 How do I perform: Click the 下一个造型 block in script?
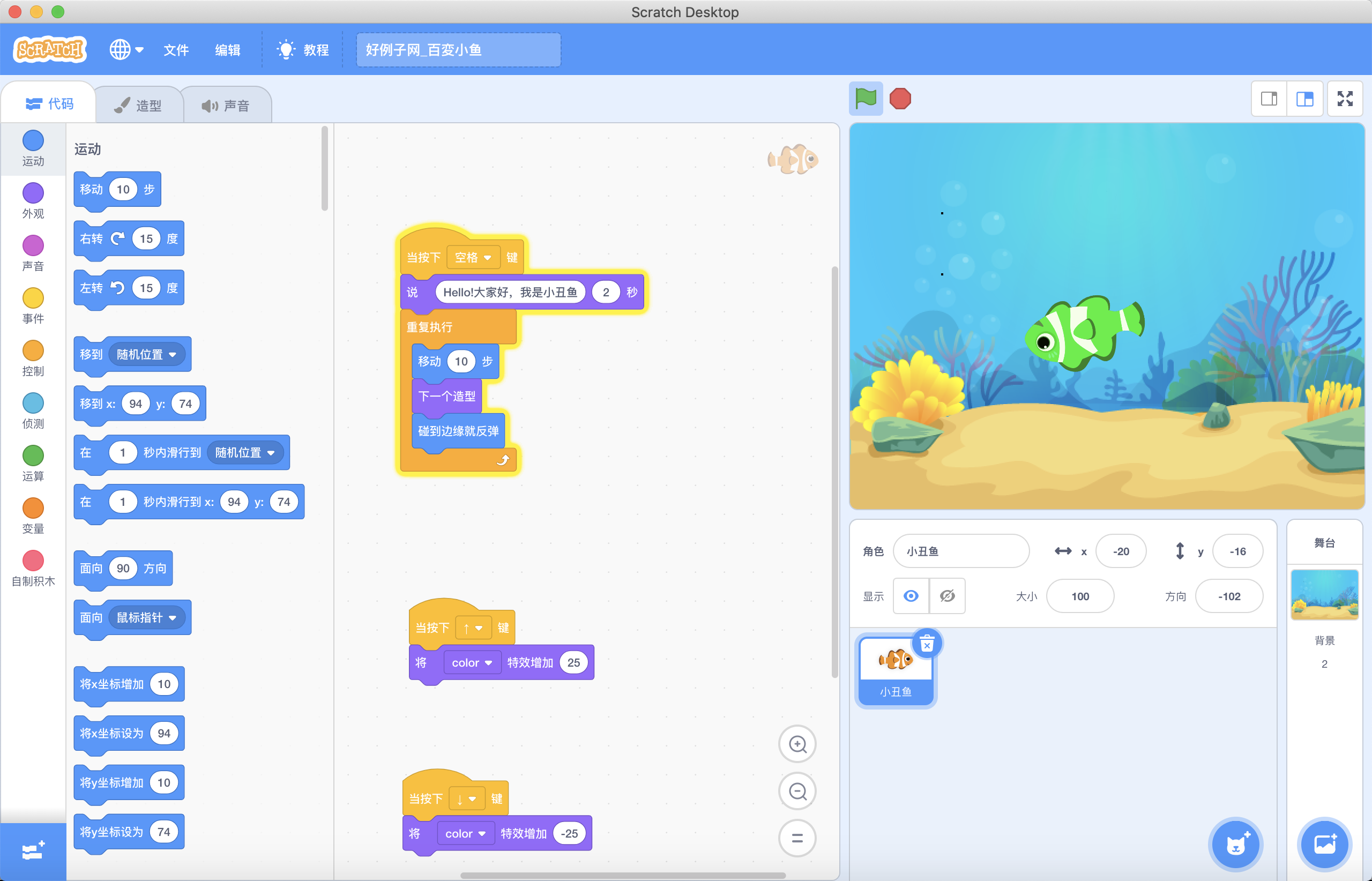(x=446, y=396)
